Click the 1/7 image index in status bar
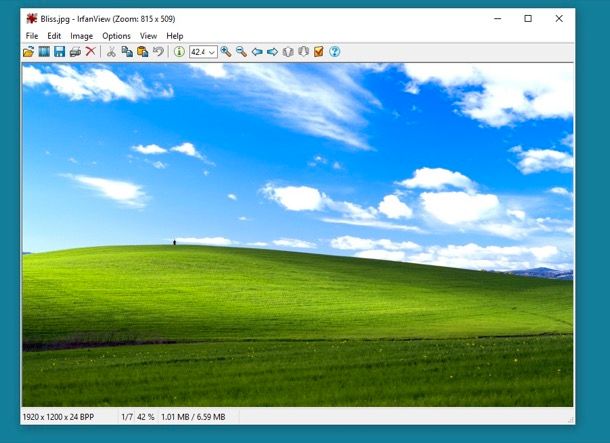Viewport: 610px width, 443px height. coord(126,417)
